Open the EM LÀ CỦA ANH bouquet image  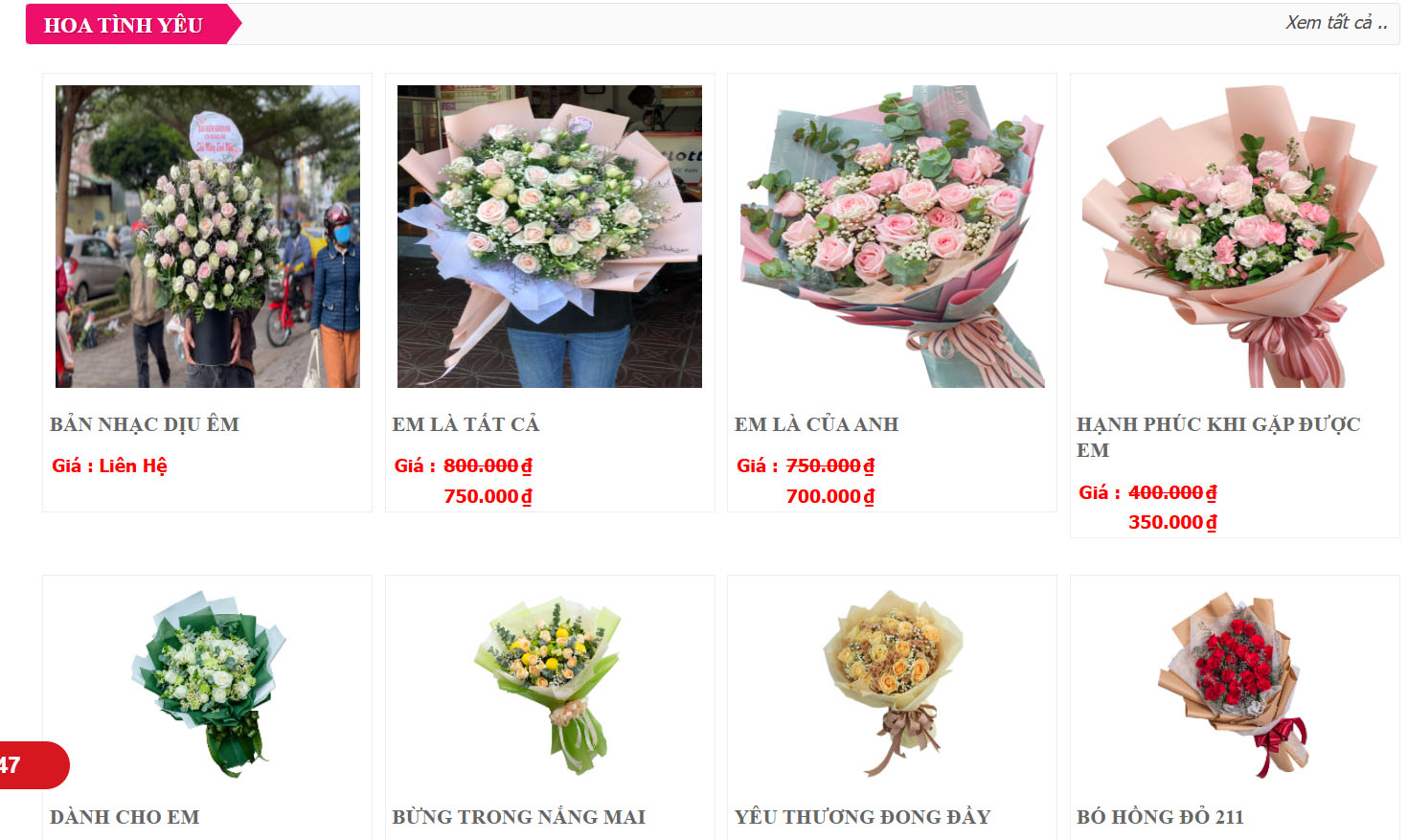tap(892, 237)
